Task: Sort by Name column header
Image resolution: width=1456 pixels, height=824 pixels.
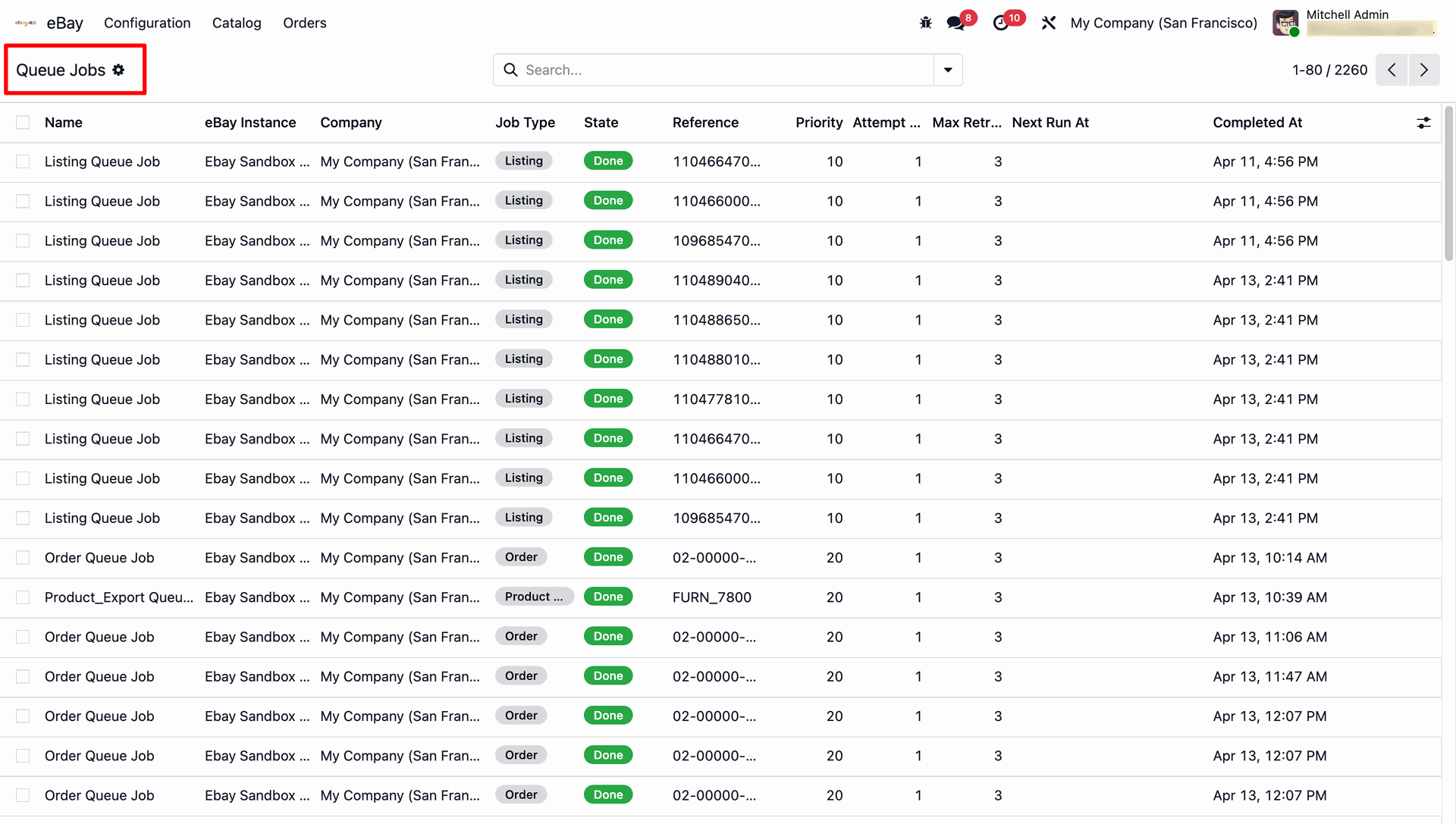Action: (64, 123)
